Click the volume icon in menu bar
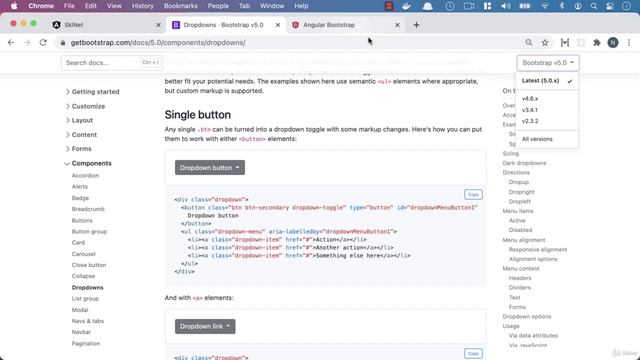This screenshot has height=360, width=640. 505,6
